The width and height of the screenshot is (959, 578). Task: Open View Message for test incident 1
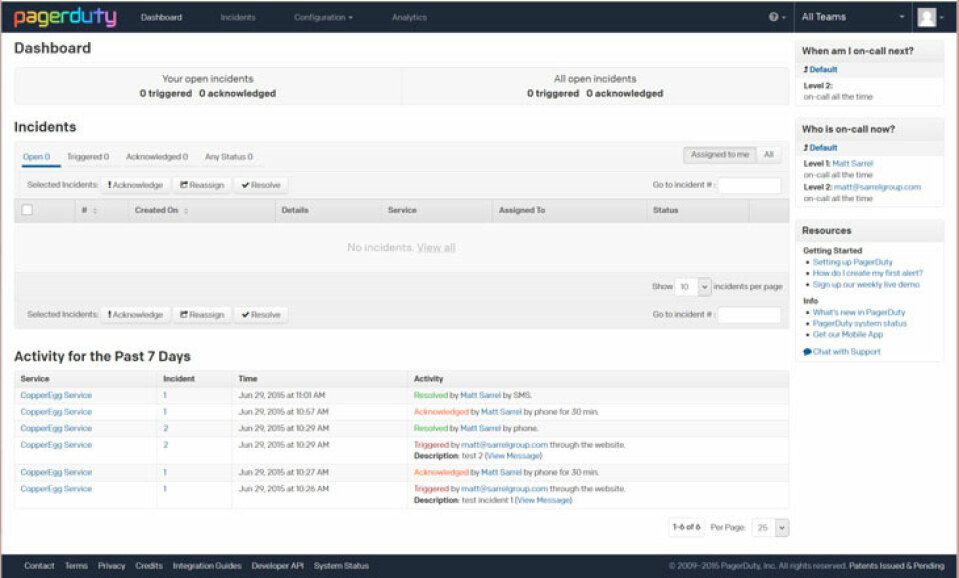tap(544, 500)
